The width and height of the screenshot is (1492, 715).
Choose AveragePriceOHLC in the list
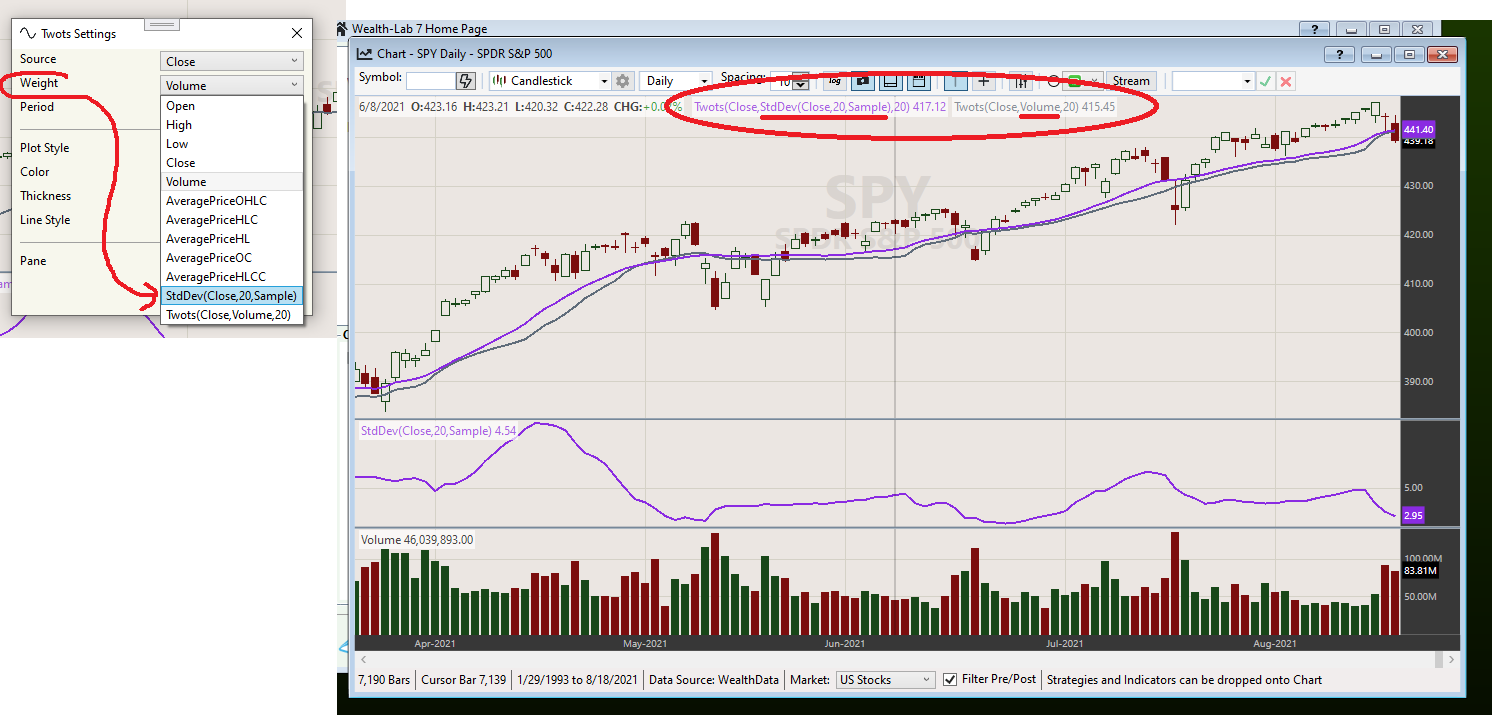(x=231, y=201)
